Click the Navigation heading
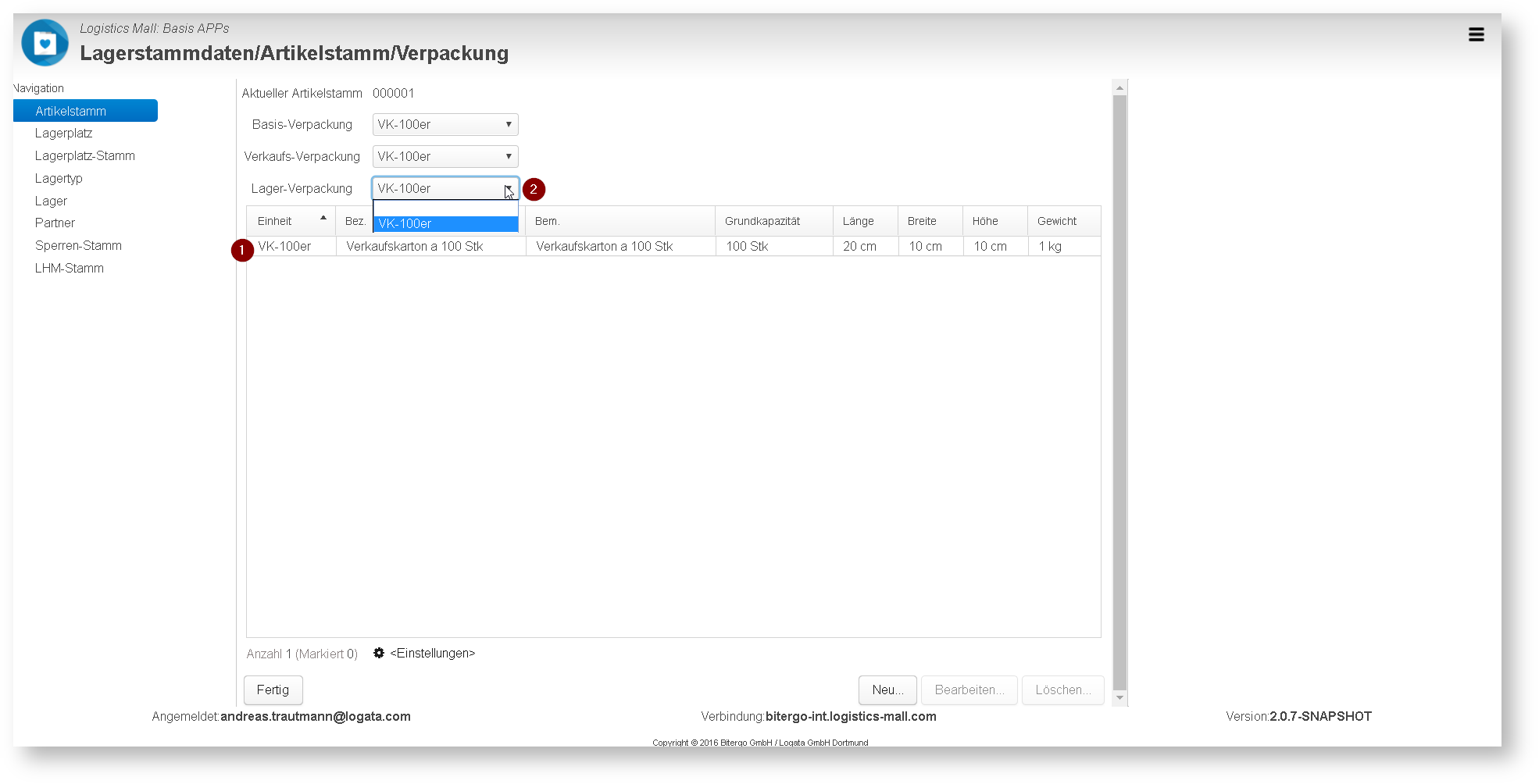1539x784 pixels. pos(38,88)
